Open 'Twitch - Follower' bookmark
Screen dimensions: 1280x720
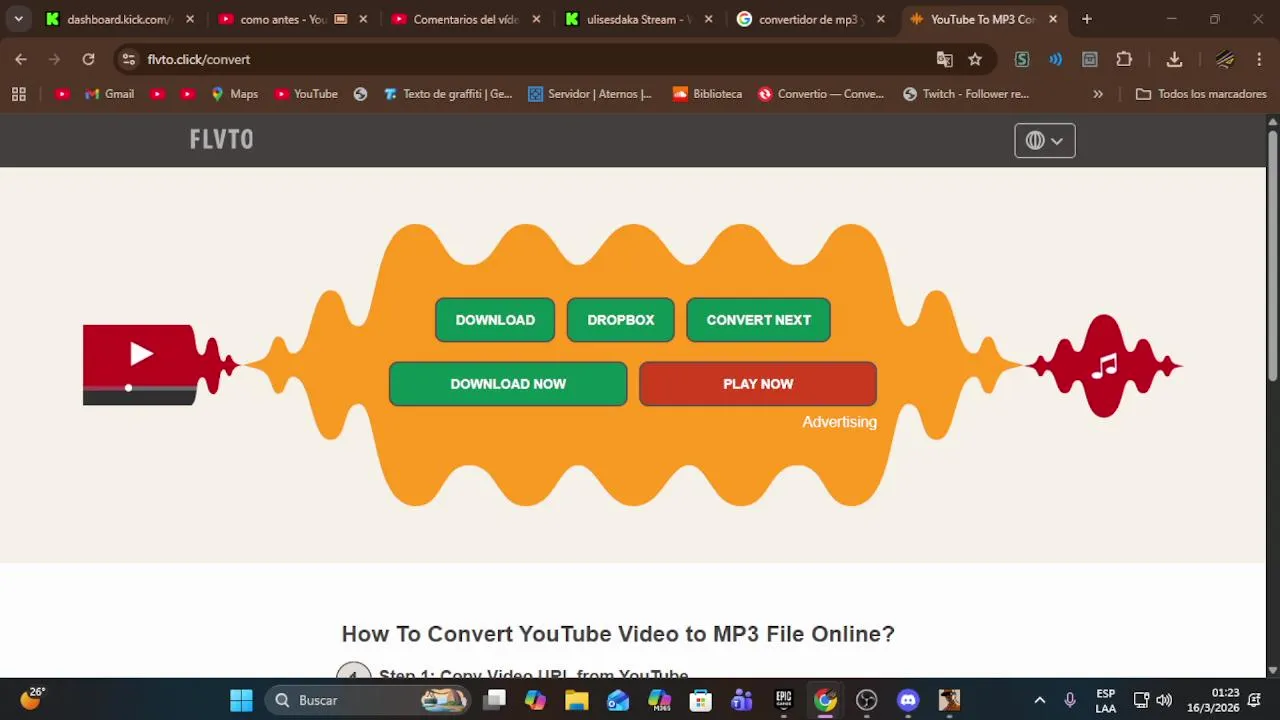(966, 94)
